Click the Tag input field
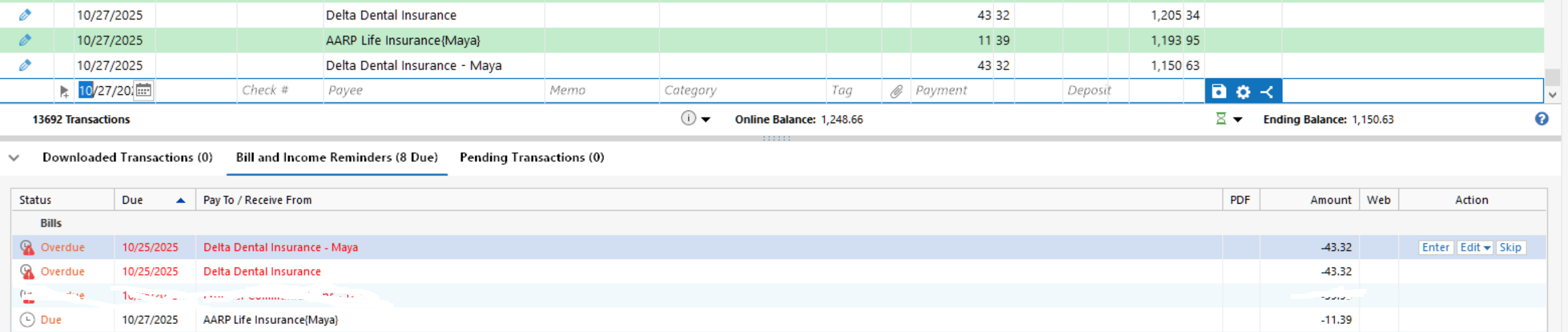Viewport: 1568px width, 332px height. 854,90
